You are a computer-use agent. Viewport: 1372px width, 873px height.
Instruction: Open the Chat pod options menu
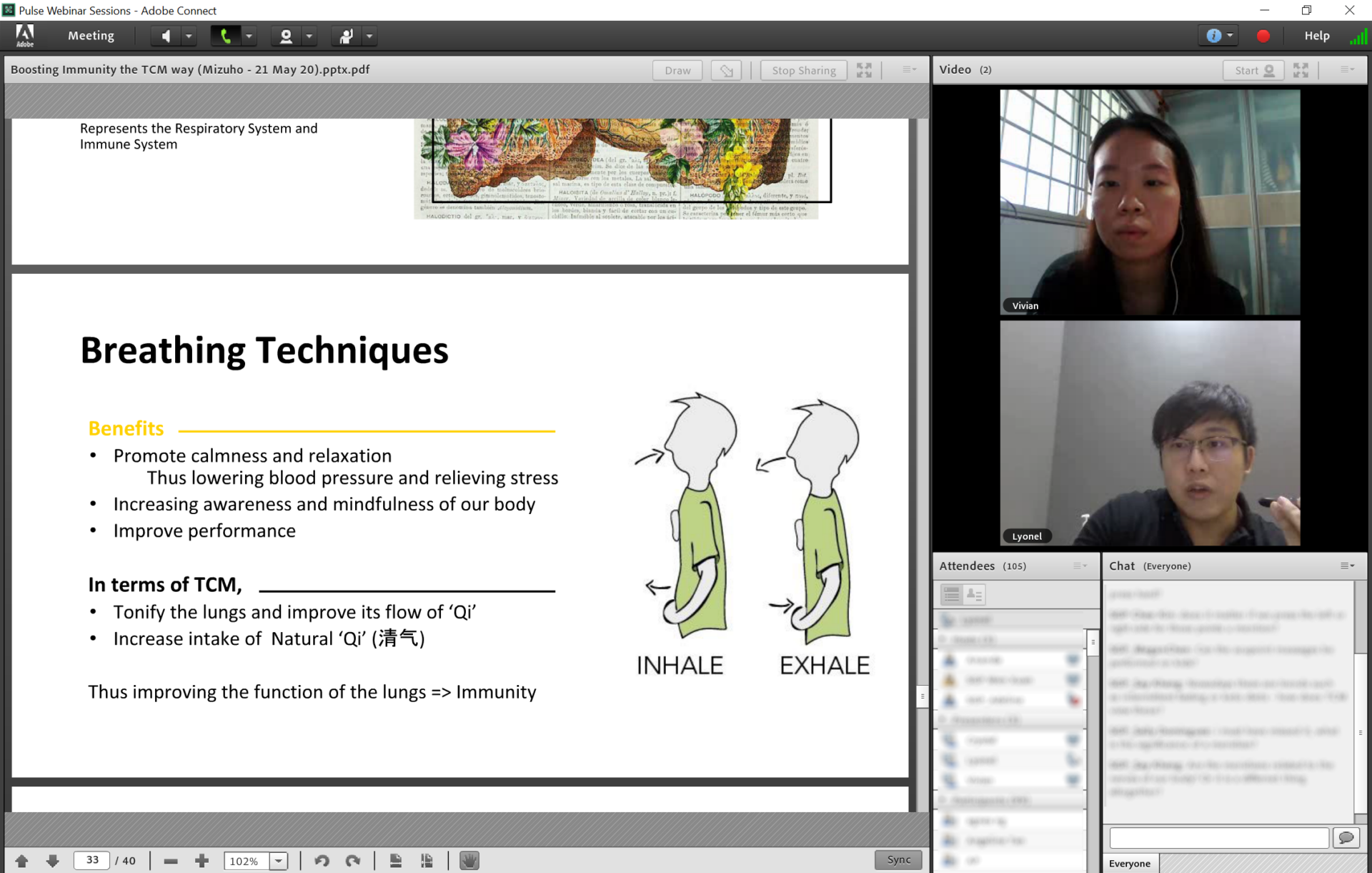(x=1347, y=566)
